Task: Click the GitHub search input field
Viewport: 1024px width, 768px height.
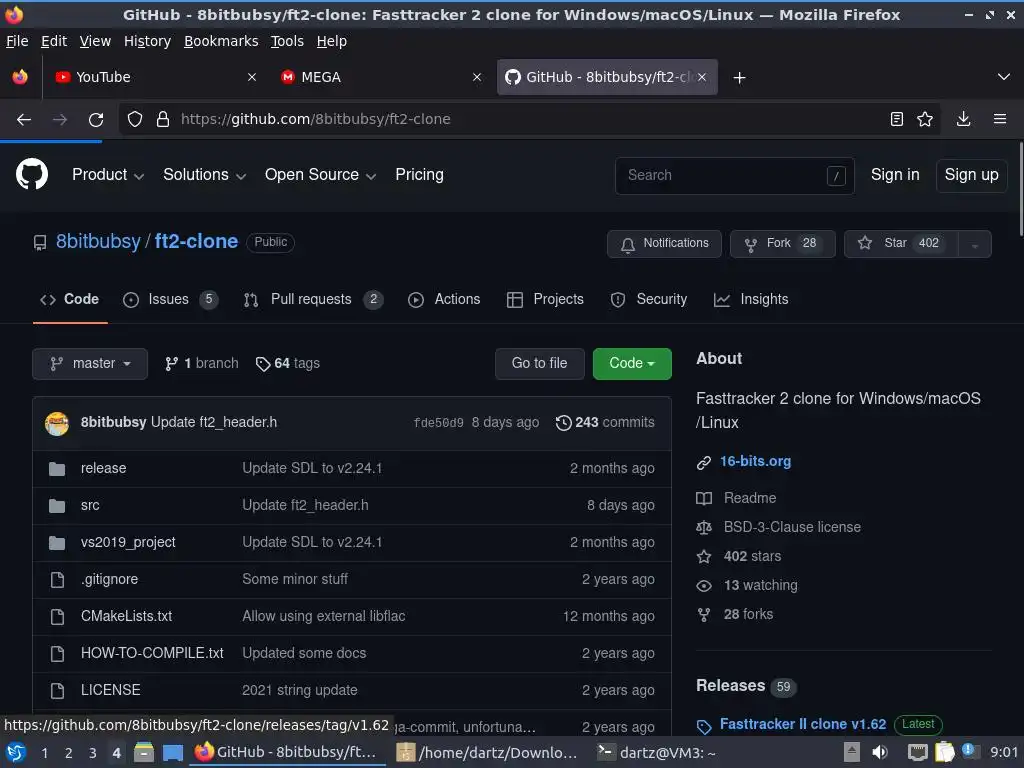Action: pos(735,176)
